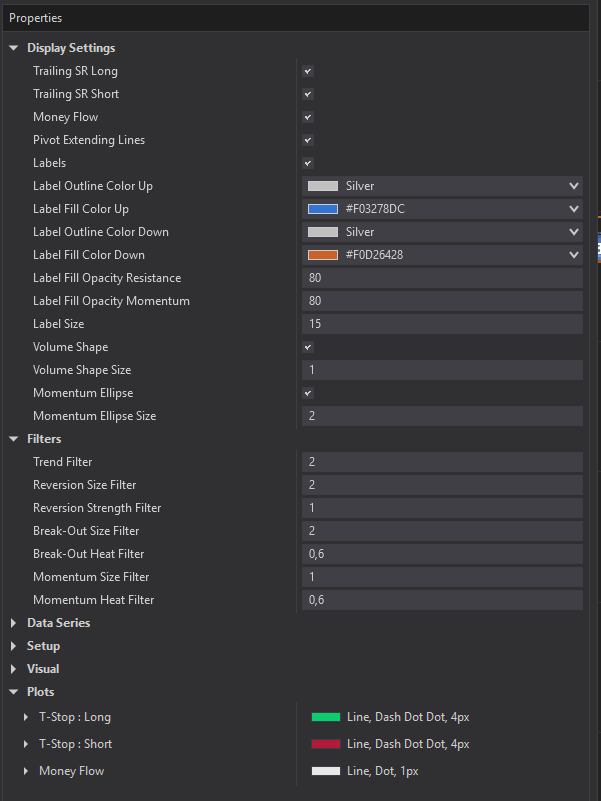The width and height of the screenshot is (601, 801).
Task: Collapse the Display Settings section
Action: (14, 48)
